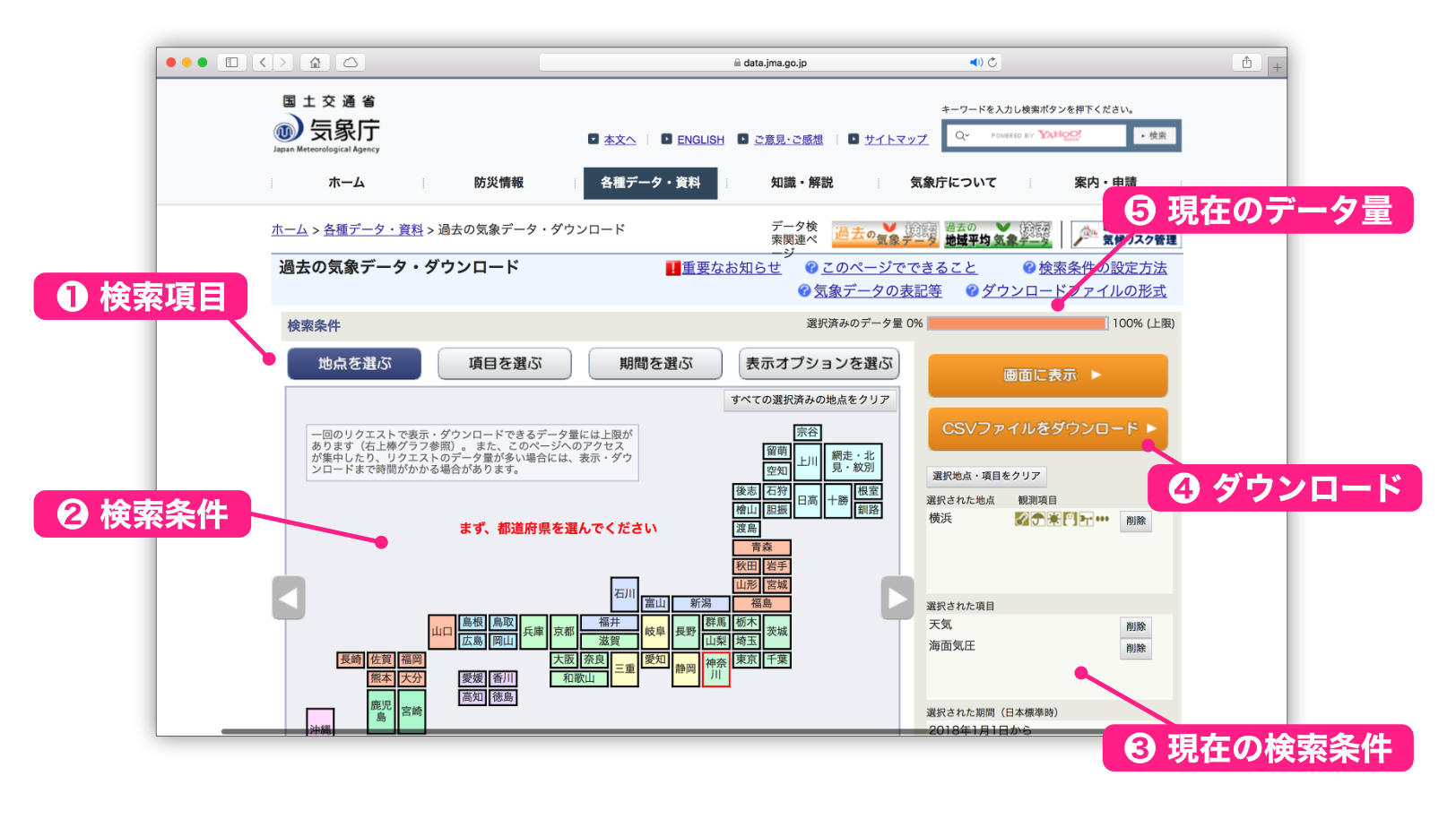Select 静岡 prefecture on the map
The width and height of the screenshot is (1456, 819).
tap(686, 669)
